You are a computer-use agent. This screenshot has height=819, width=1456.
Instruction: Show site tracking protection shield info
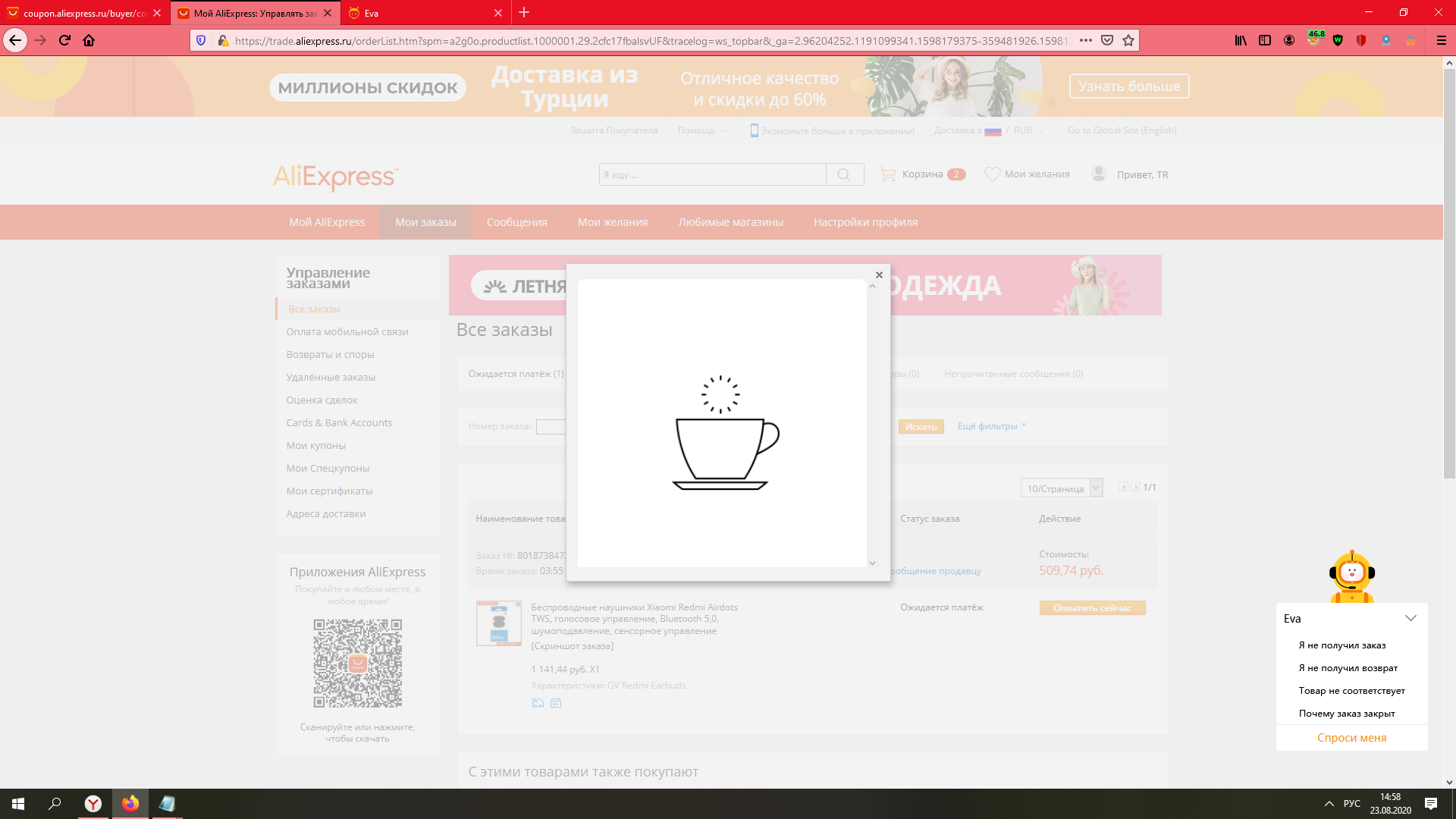click(201, 40)
